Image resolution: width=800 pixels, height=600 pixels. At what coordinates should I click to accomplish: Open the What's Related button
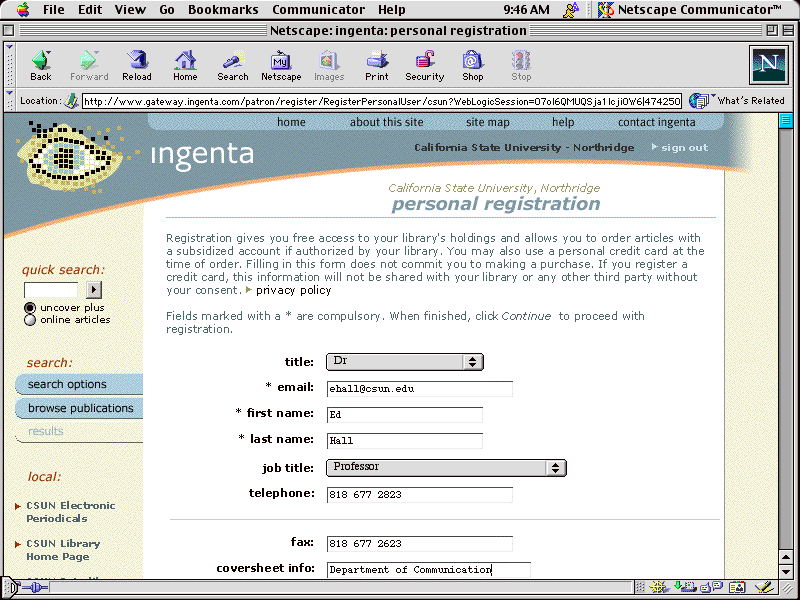pos(737,101)
